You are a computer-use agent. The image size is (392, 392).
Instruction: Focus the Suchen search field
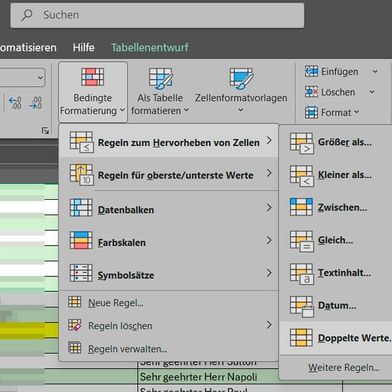coord(157,15)
